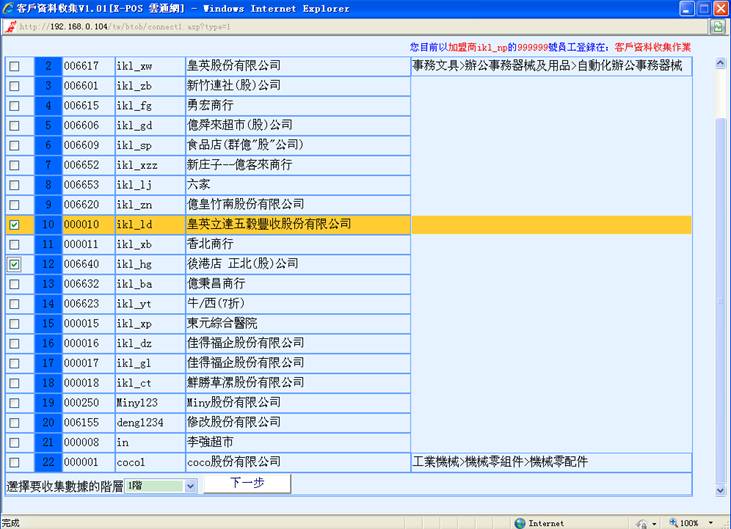Click the protected mode icon in status bar
Viewport: 731px width, 529px height.
[x=639, y=522]
